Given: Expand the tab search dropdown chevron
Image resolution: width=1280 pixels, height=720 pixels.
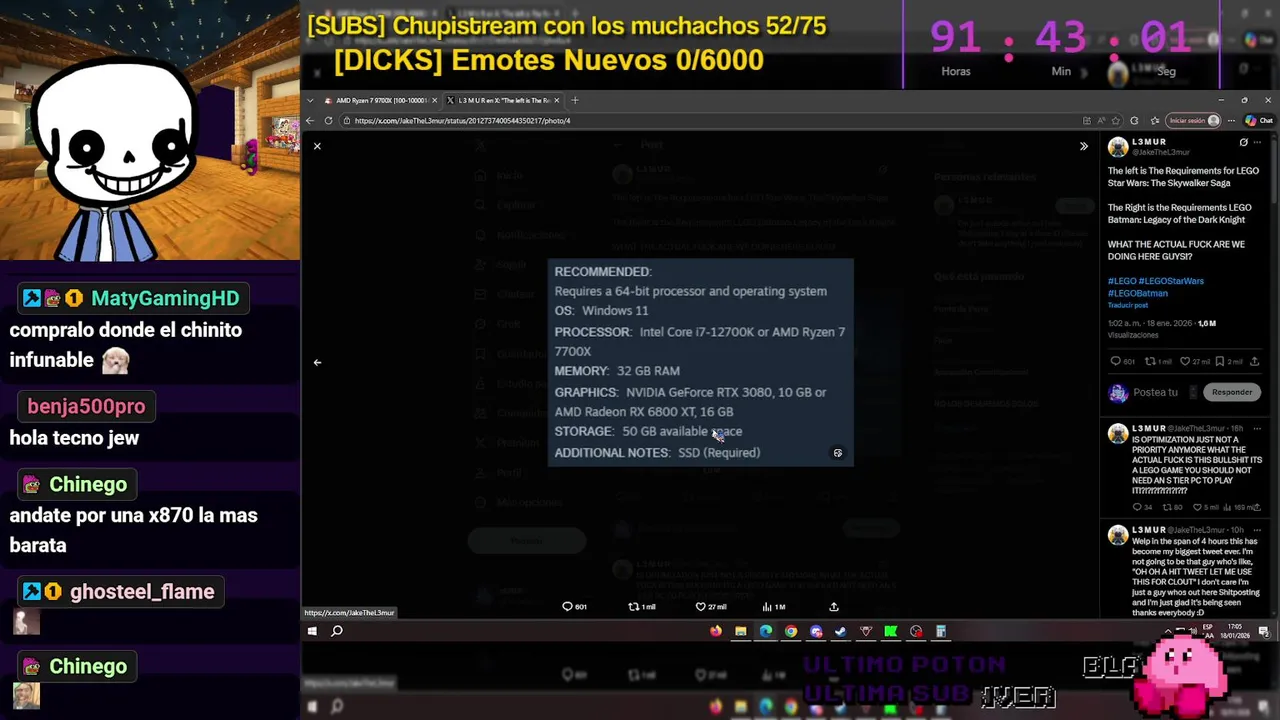Looking at the screenshot, I should point(311,100).
